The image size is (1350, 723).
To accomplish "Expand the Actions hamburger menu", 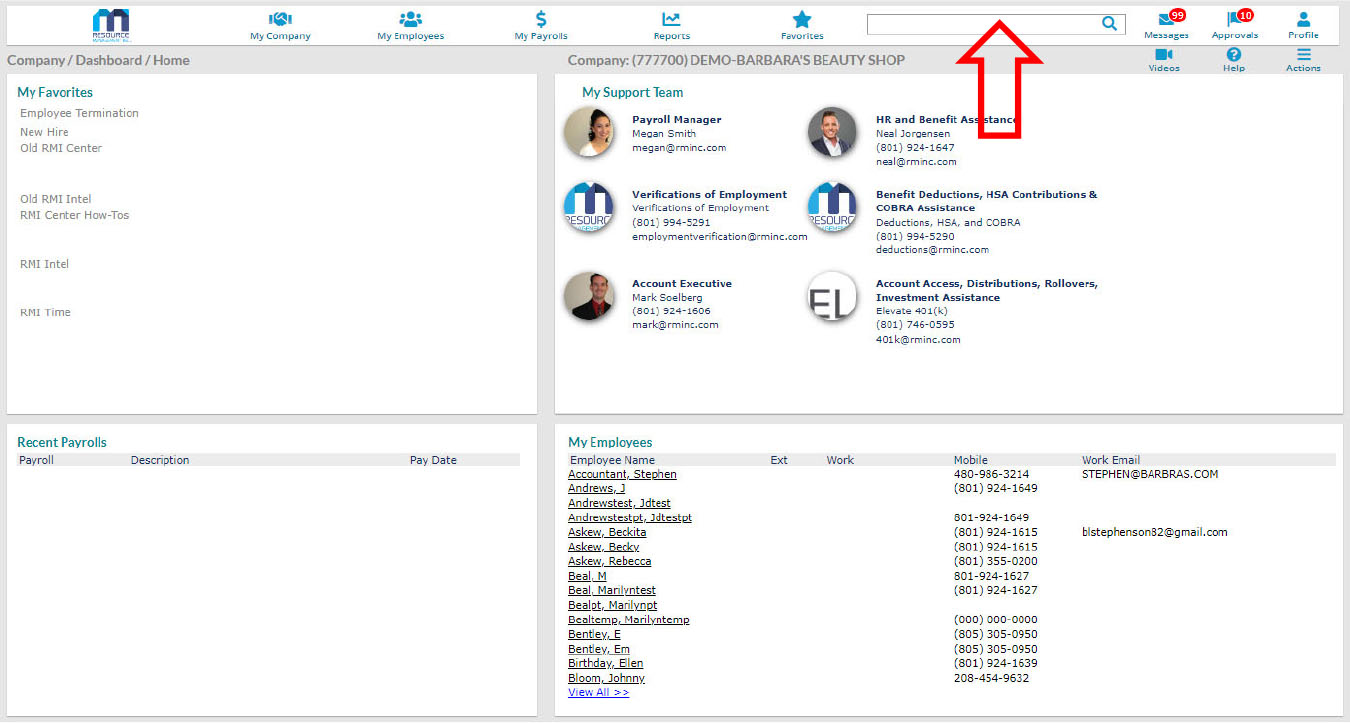I will [1303, 55].
